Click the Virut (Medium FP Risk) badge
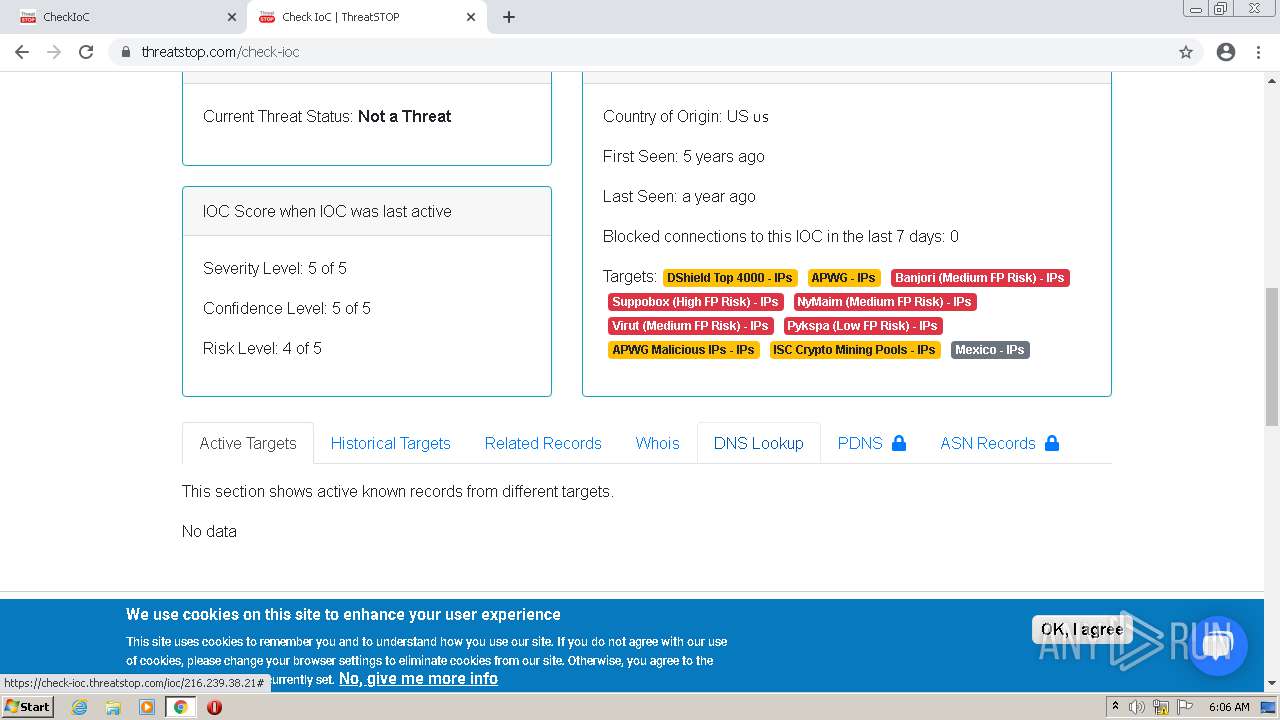 pyautogui.click(x=690, y=326)
